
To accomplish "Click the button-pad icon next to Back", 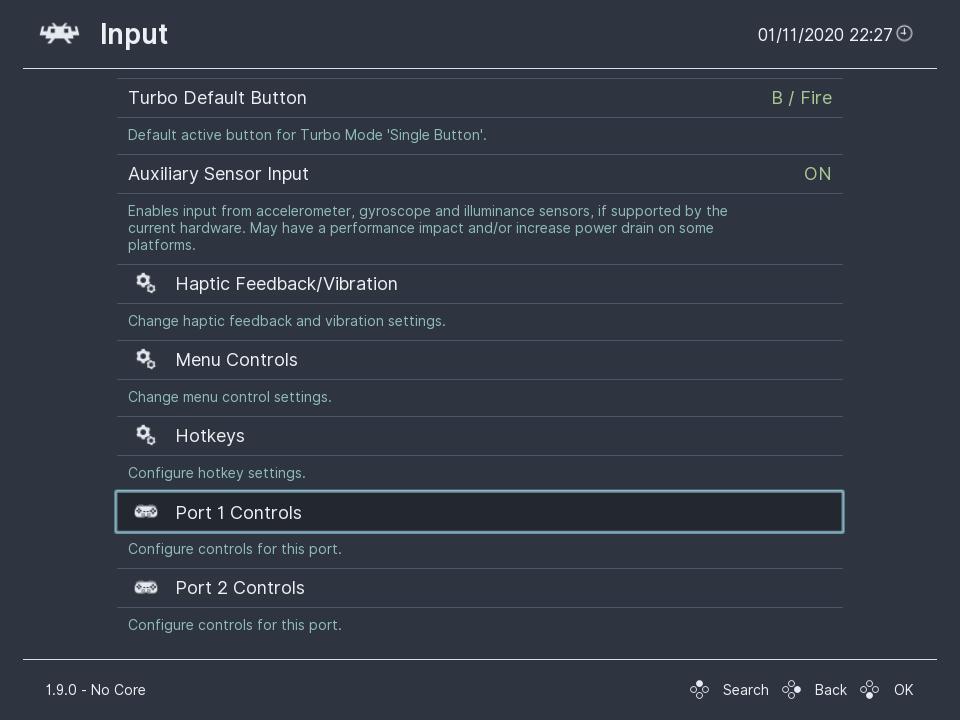I will pos(791,689).
